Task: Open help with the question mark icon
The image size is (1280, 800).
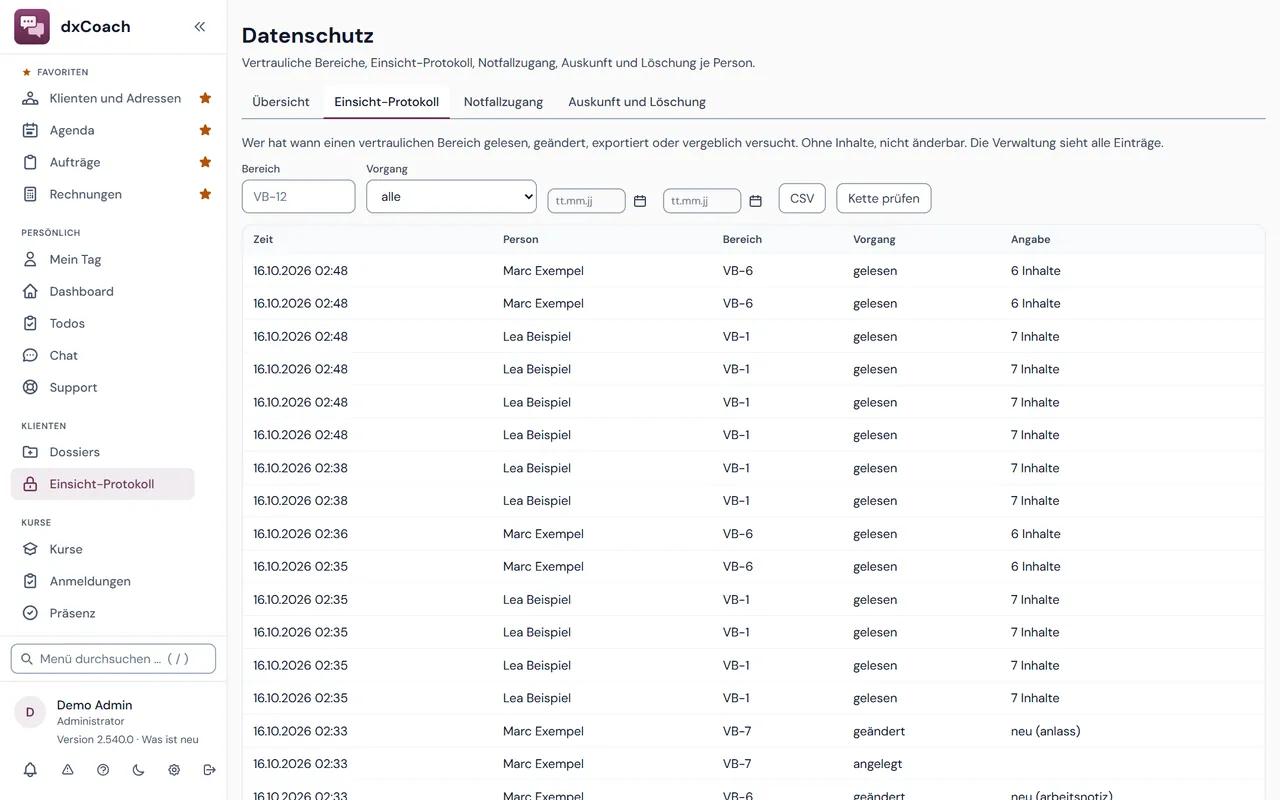Action: click(103, 770)
